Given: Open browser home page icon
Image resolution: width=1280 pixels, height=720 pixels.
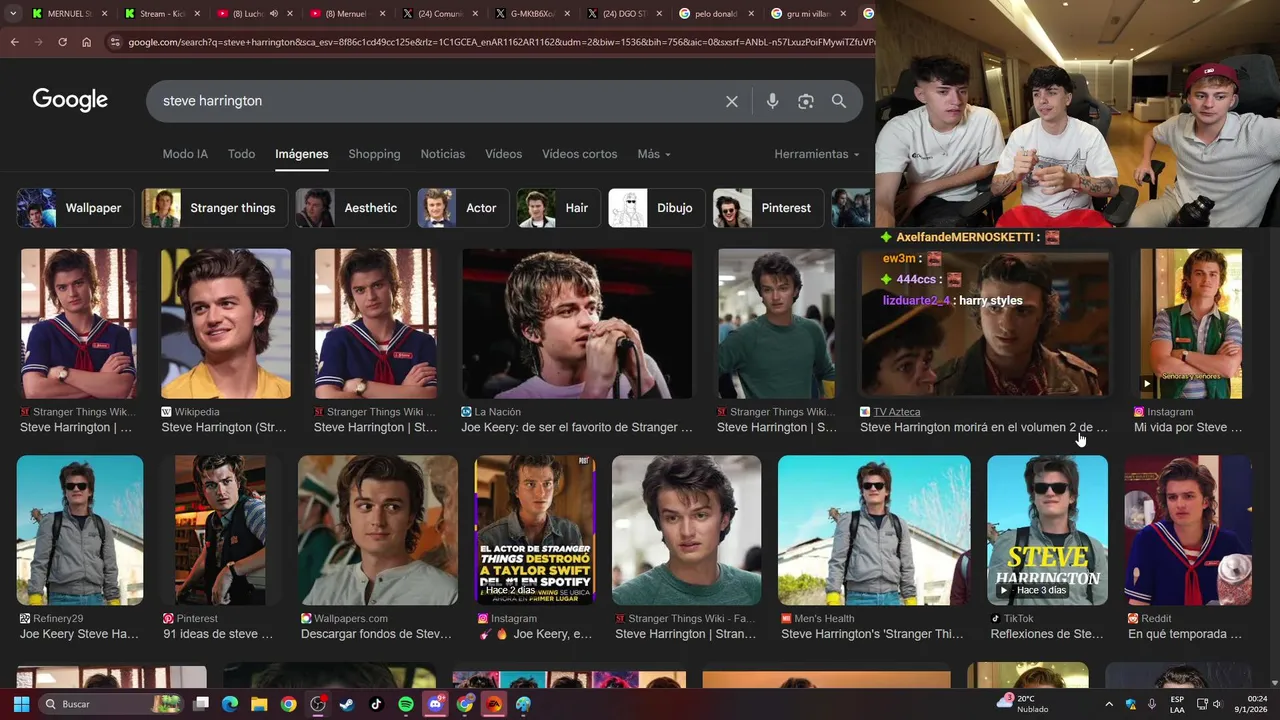Looking at the screenshot, I should click(x=87, y=42).
